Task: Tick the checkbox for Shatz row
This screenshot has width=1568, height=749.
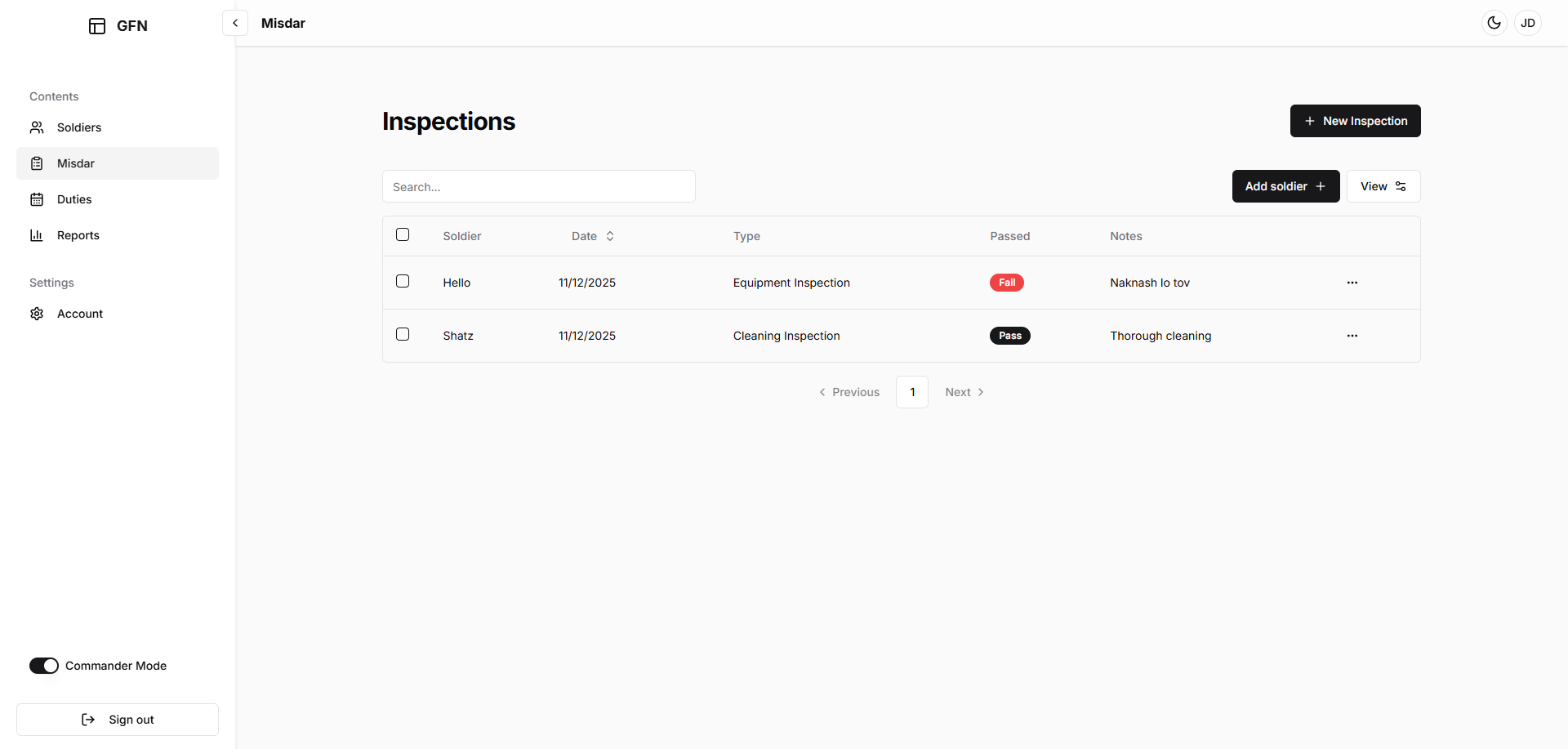Action: point(403,334)
